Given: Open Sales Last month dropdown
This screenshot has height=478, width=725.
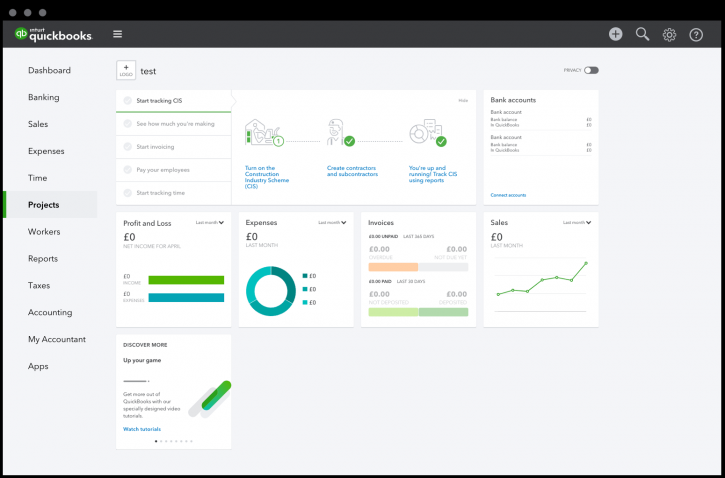Looking at the screenshot, I should tap(577, 223).
